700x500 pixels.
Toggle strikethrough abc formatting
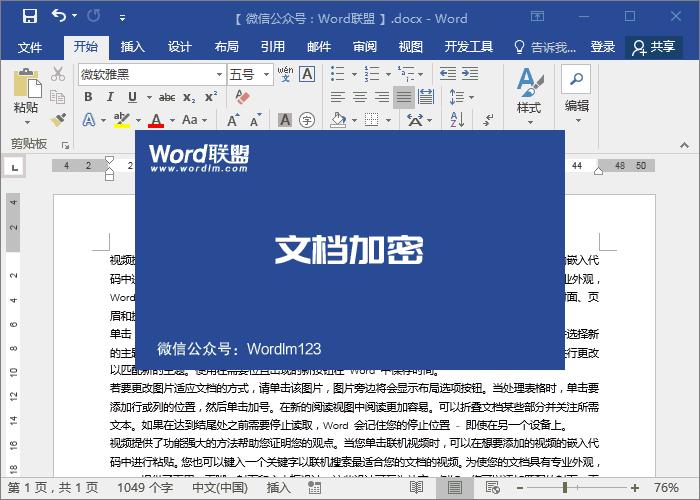[167, 97]
